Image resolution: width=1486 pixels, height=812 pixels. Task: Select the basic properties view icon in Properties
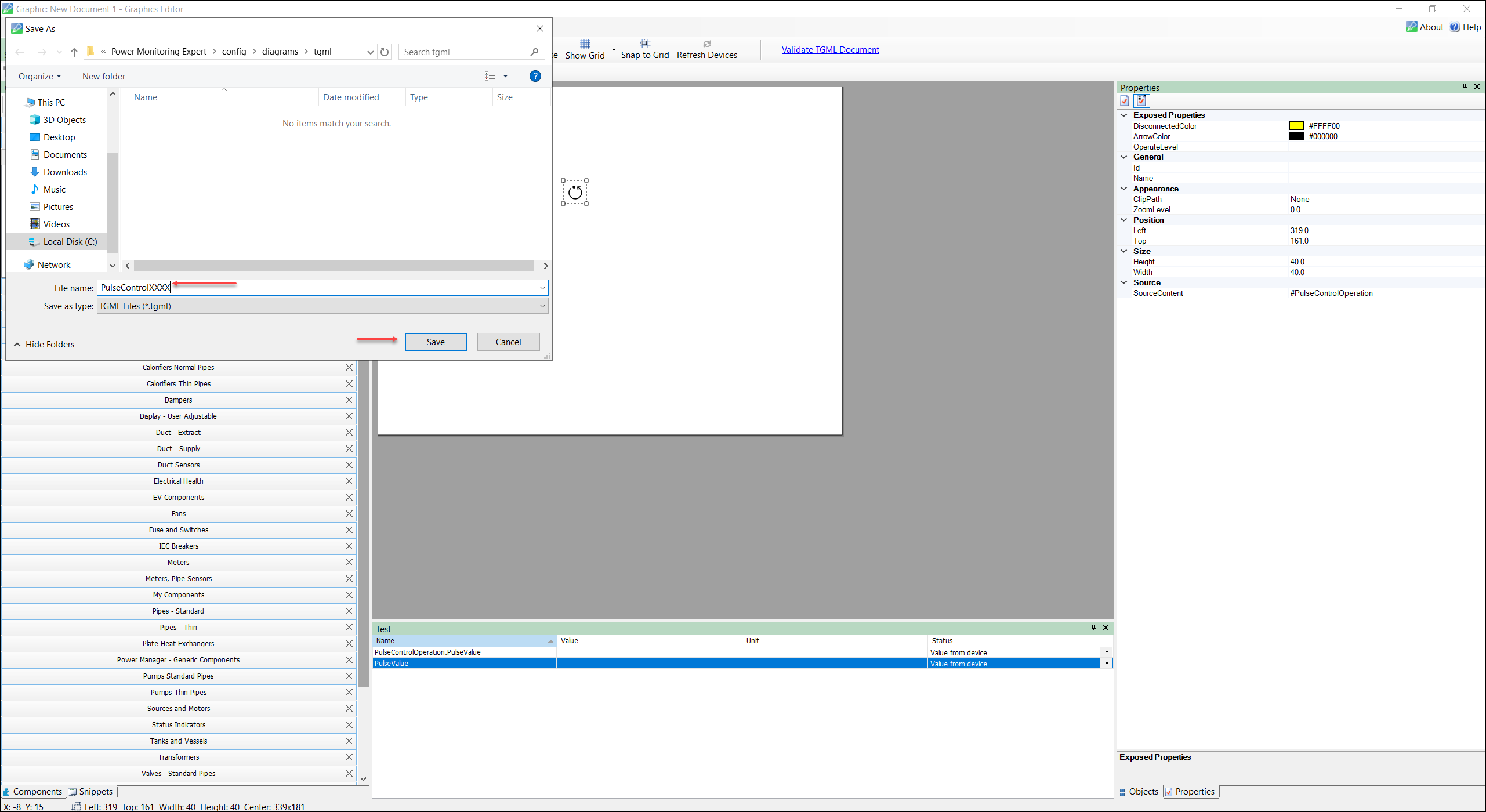click(x=1125, y=100)
